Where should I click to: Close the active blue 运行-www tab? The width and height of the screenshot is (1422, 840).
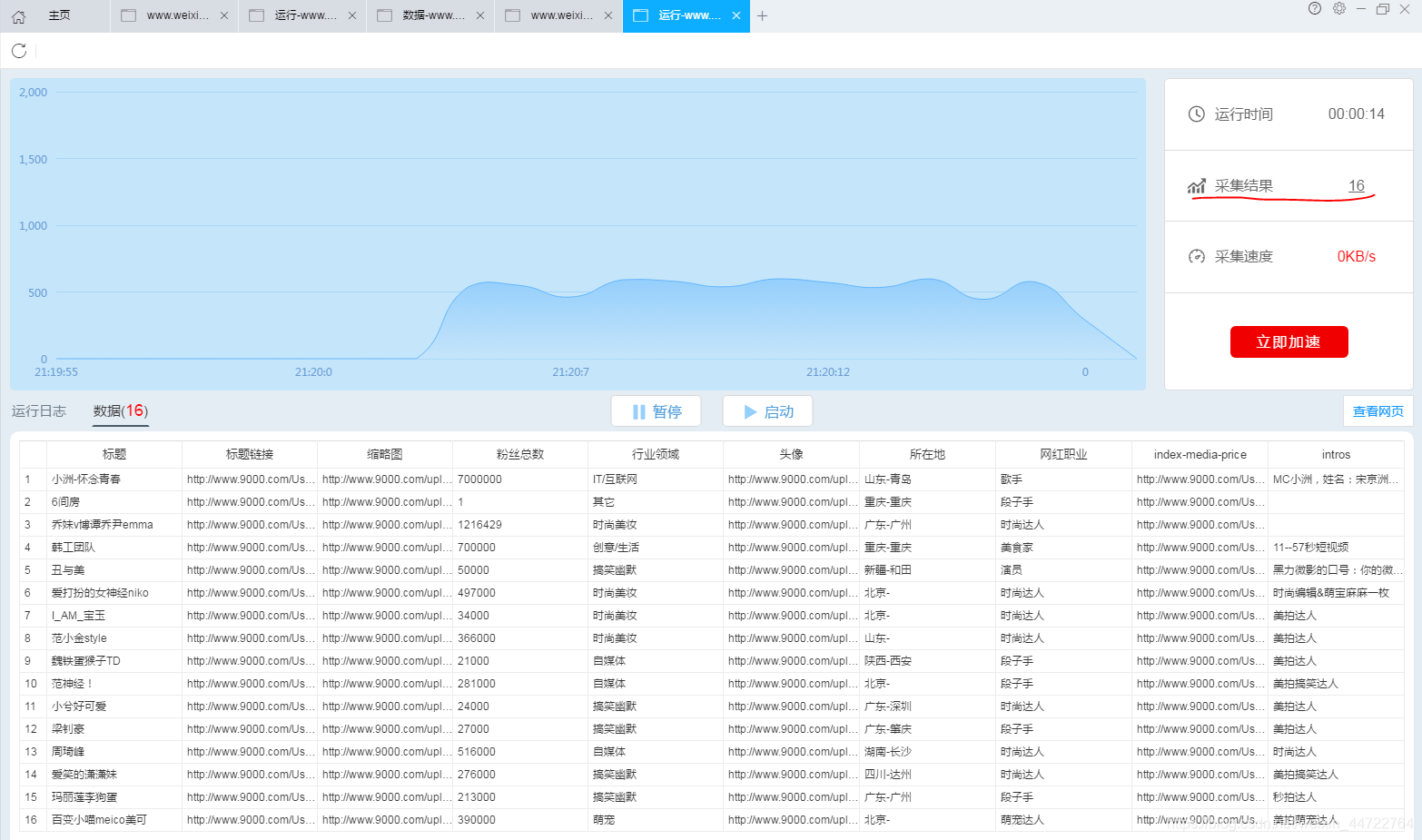point(736,15)
